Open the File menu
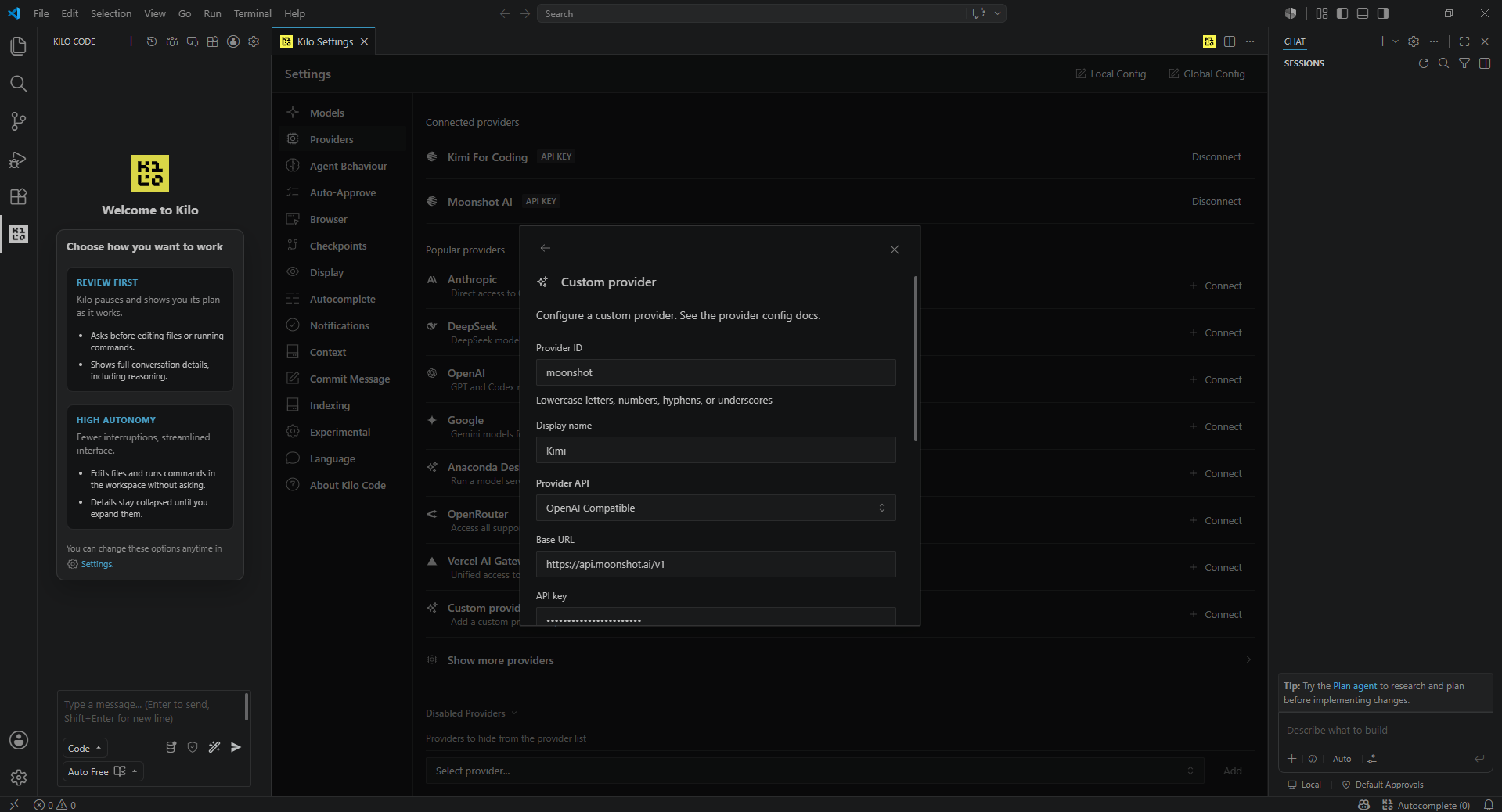The height and width of the screenshot is (812, 1502). click(x=41, y=13)
